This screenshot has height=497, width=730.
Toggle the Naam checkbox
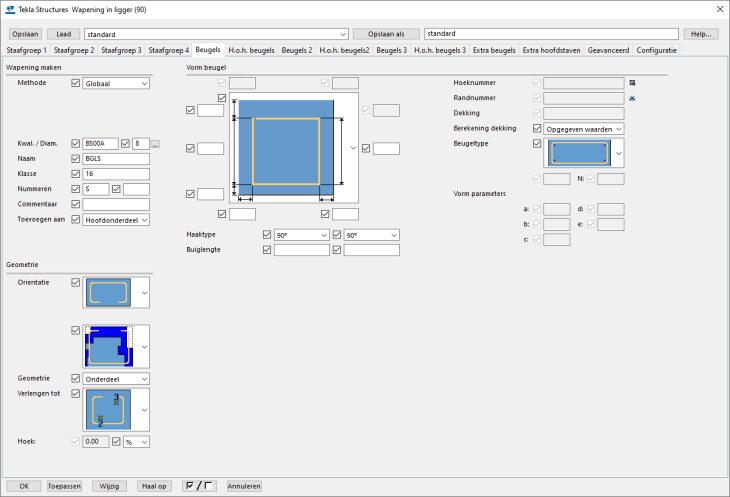coord(76,159)
